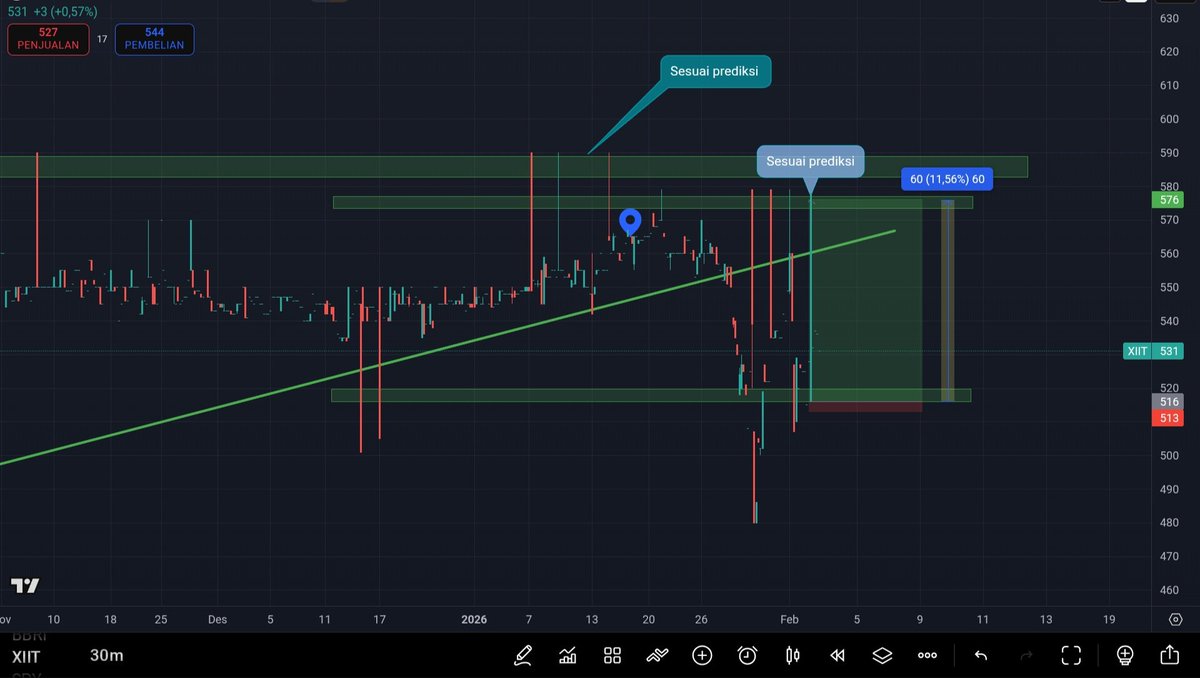Screen dimensions: 1200x678
Task: Tap the red PENJUALAN 527 sell button
Action: (x=48, y=39)
